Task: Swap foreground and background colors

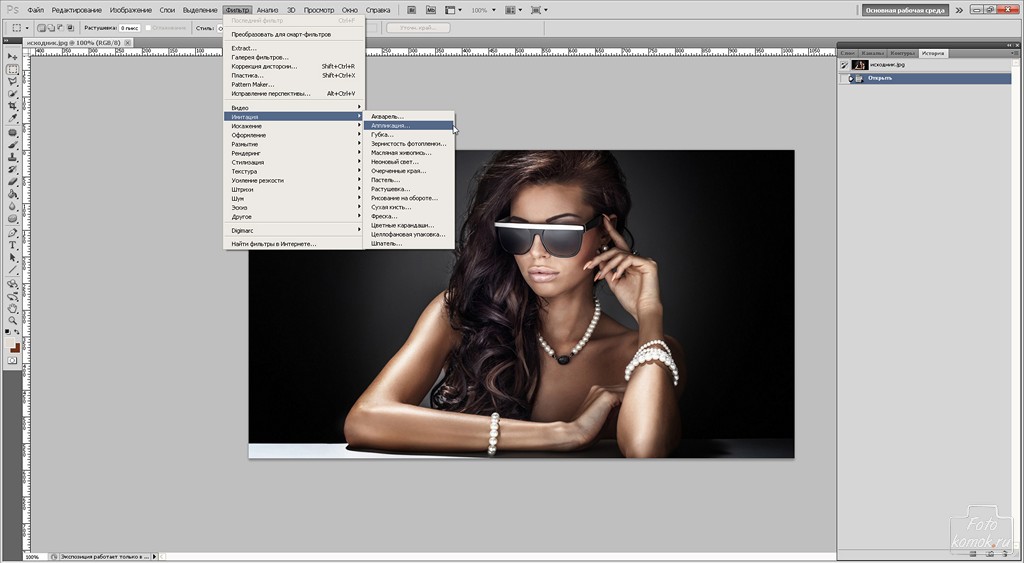Action: (x=18, y=332)
